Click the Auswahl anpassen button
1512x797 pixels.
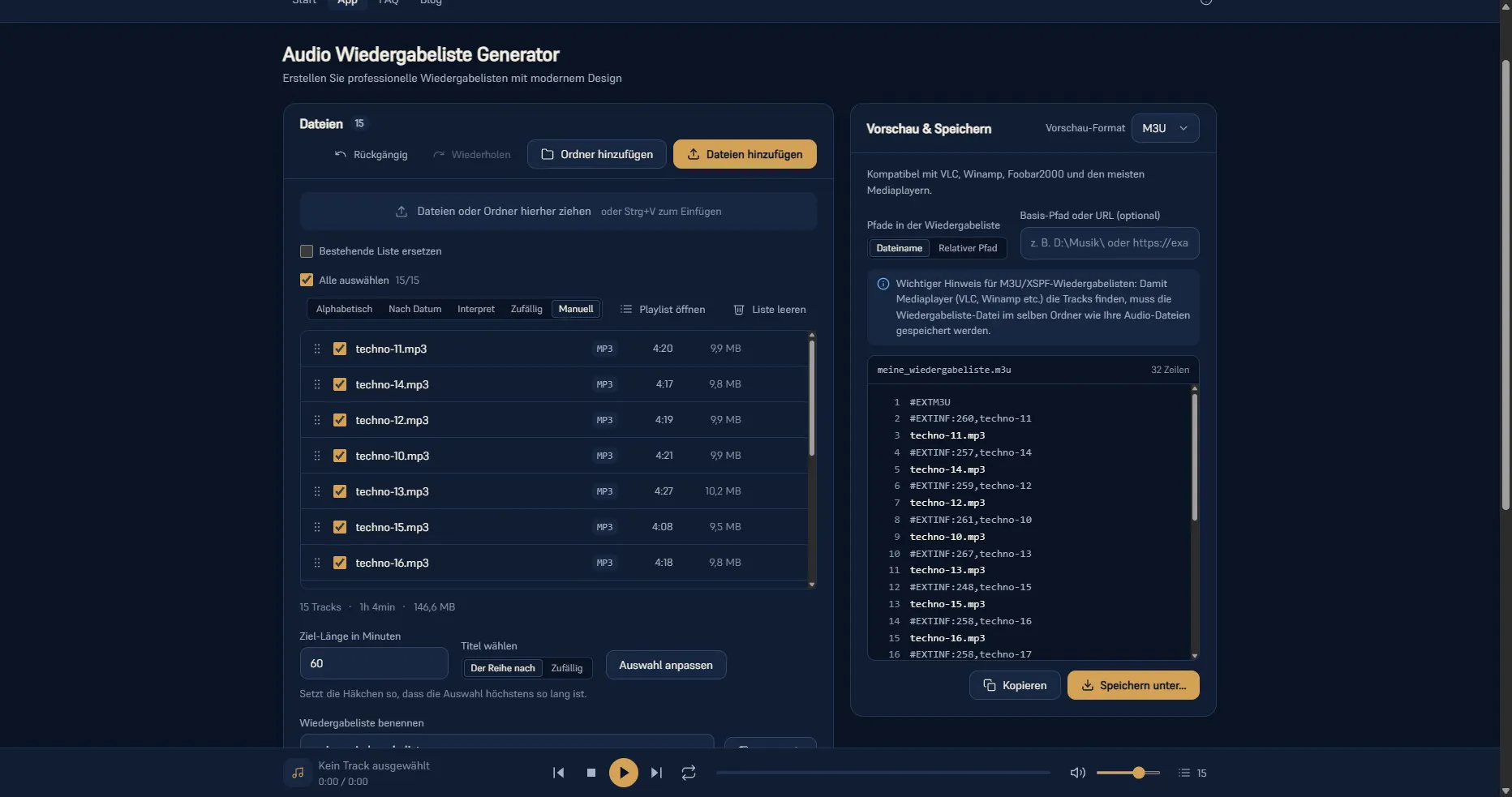pyautogui.click(x=666, y=665)
